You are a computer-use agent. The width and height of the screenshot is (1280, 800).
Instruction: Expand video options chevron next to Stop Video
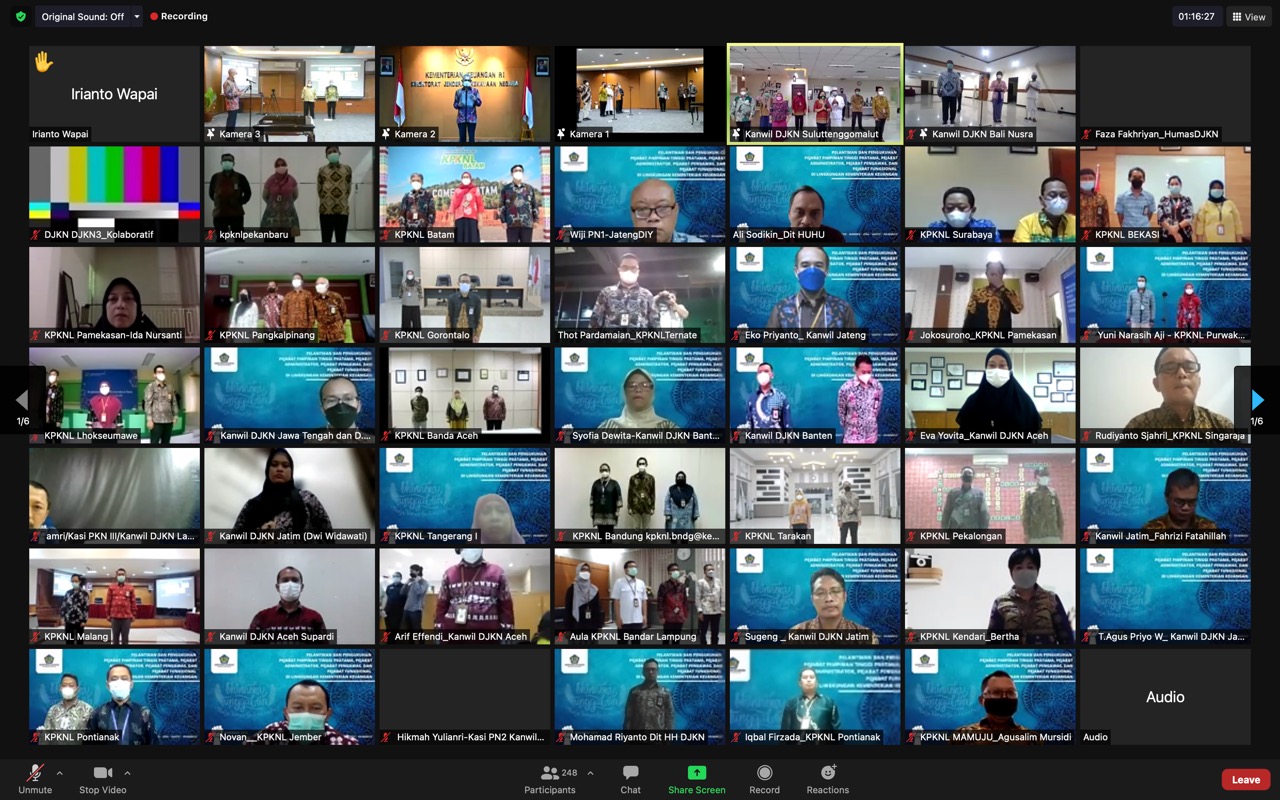(x=127, y=773)
